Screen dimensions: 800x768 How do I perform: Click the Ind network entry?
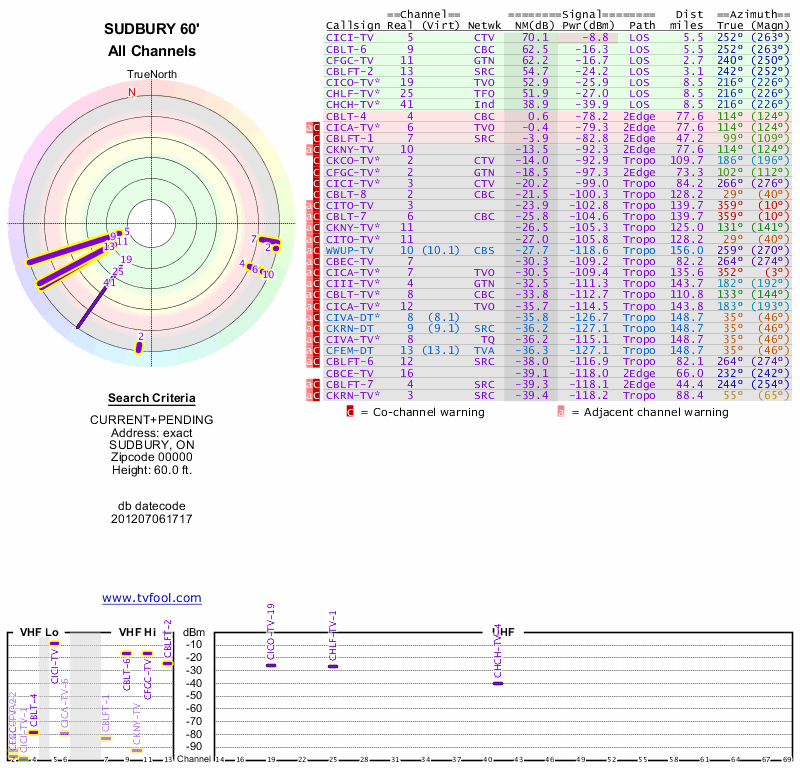(484, 105)
